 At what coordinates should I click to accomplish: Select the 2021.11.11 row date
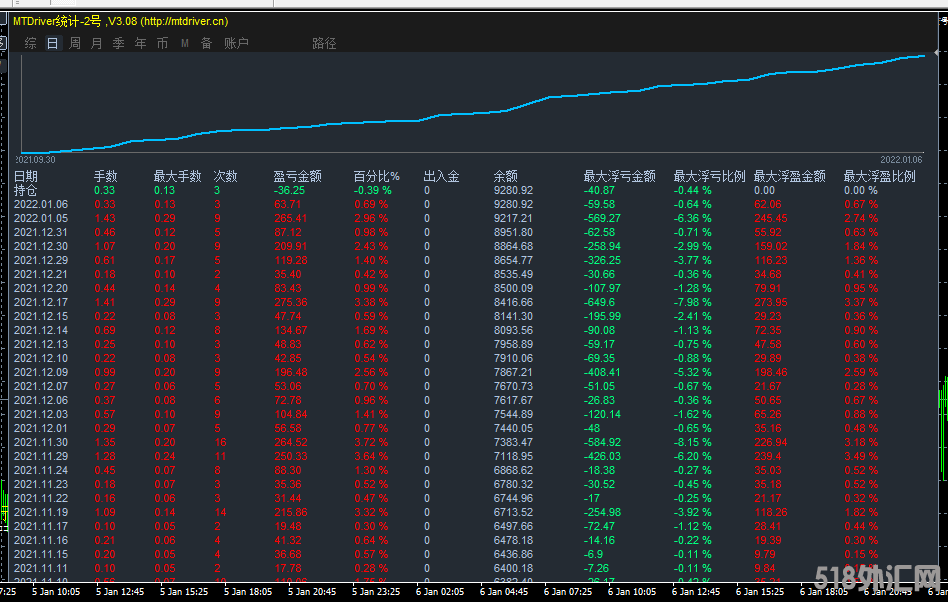pos(41,568)
